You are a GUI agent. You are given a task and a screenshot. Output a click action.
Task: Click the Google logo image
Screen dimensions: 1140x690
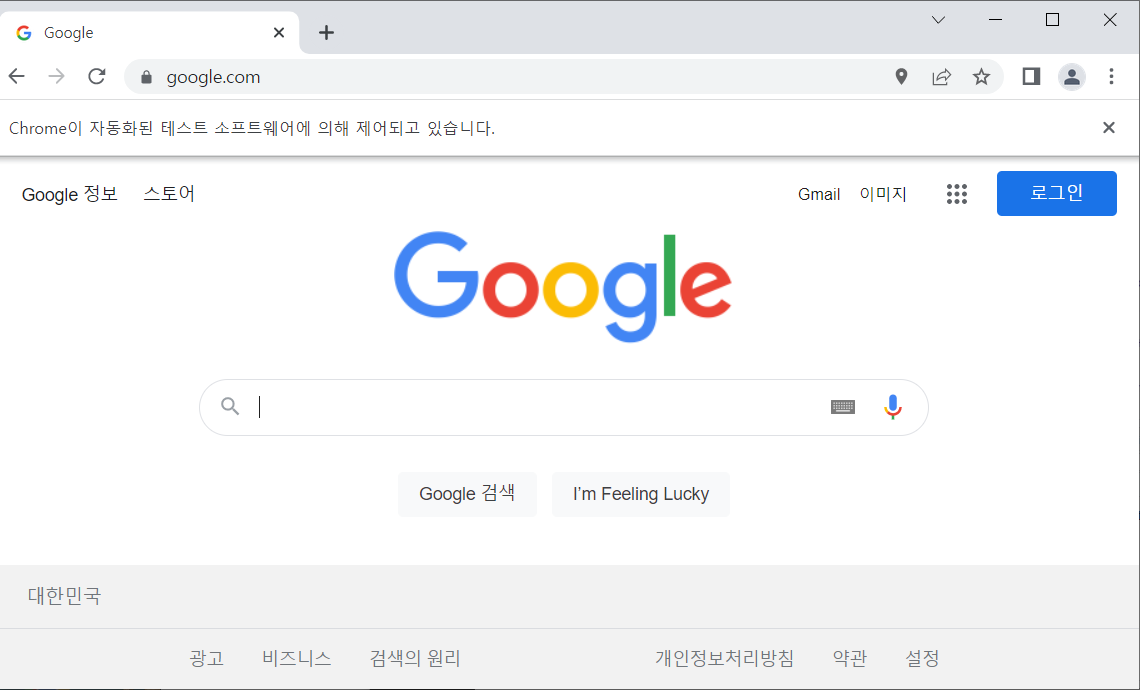coord(563,286)
